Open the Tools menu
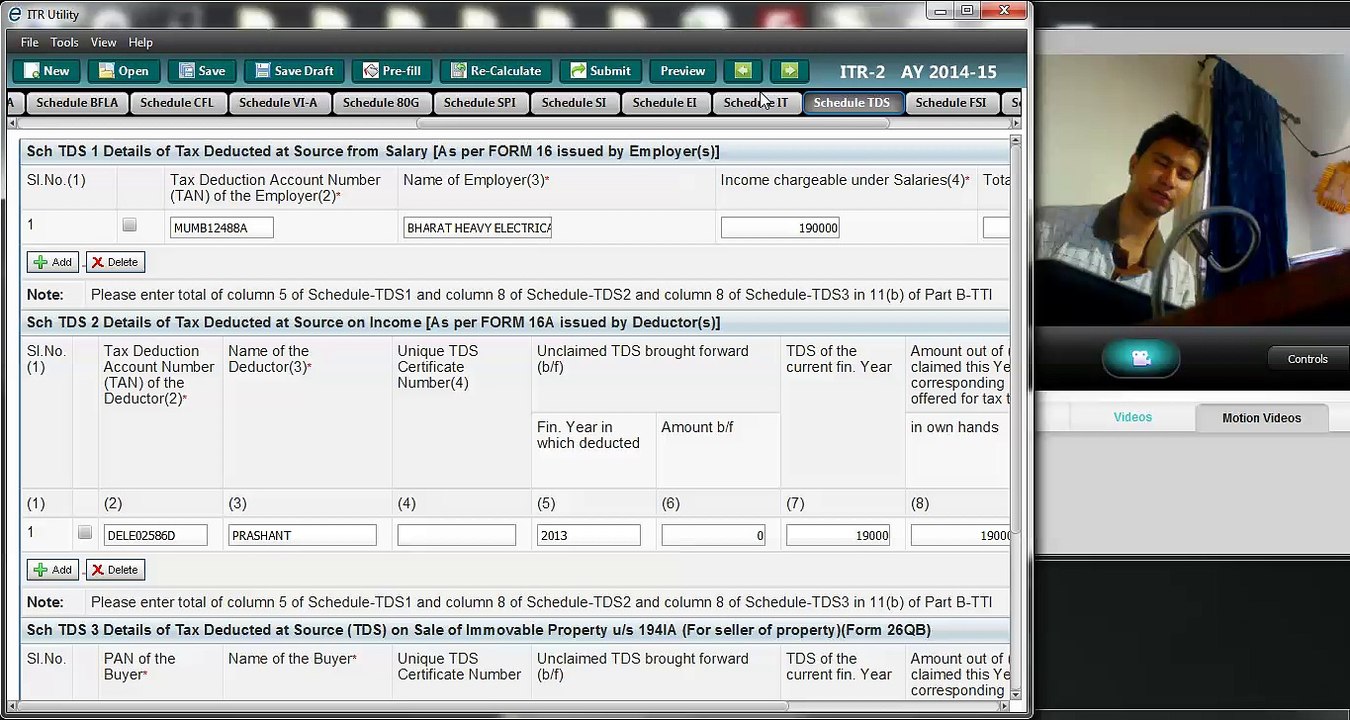This screenshot has height=720, width=1350. pos(64,42)
